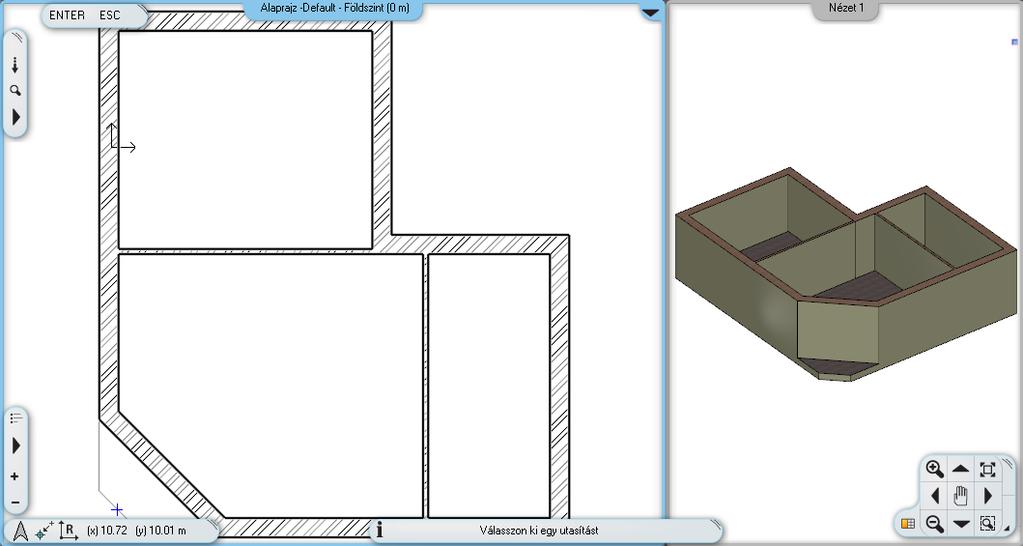Click the plus icon in the bottom-left toolbar
Viewport: 1023px width, 546px height.
click(14, 477)
